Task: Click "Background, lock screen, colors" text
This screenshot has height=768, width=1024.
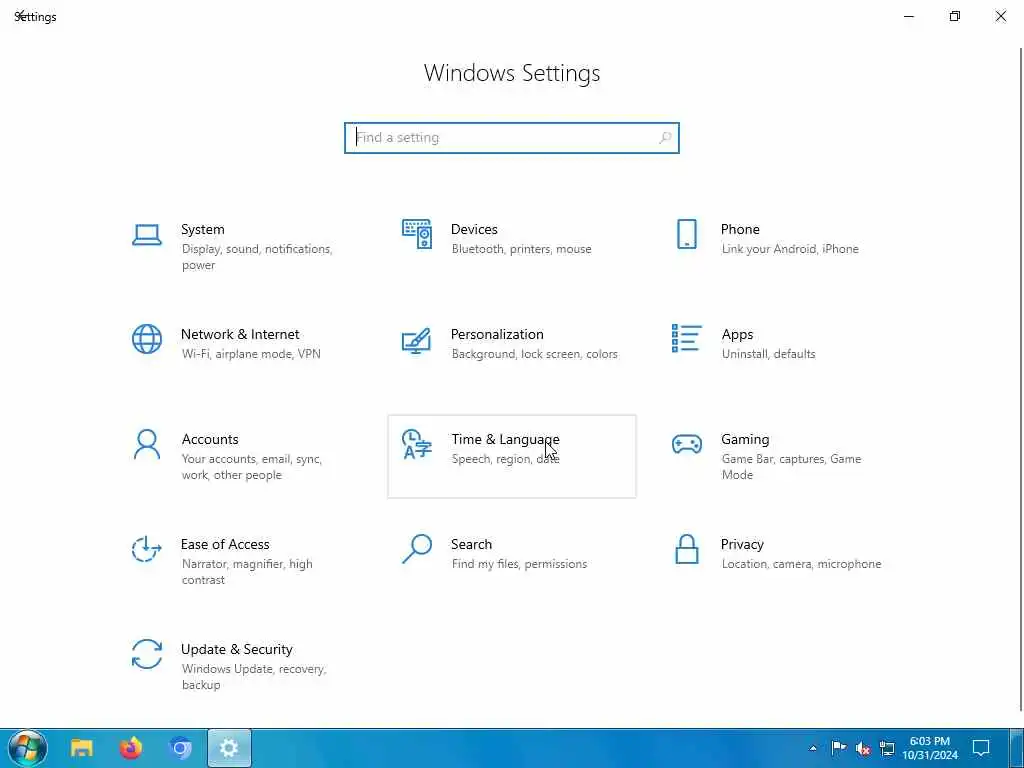Action: click(x=534, y=354)
